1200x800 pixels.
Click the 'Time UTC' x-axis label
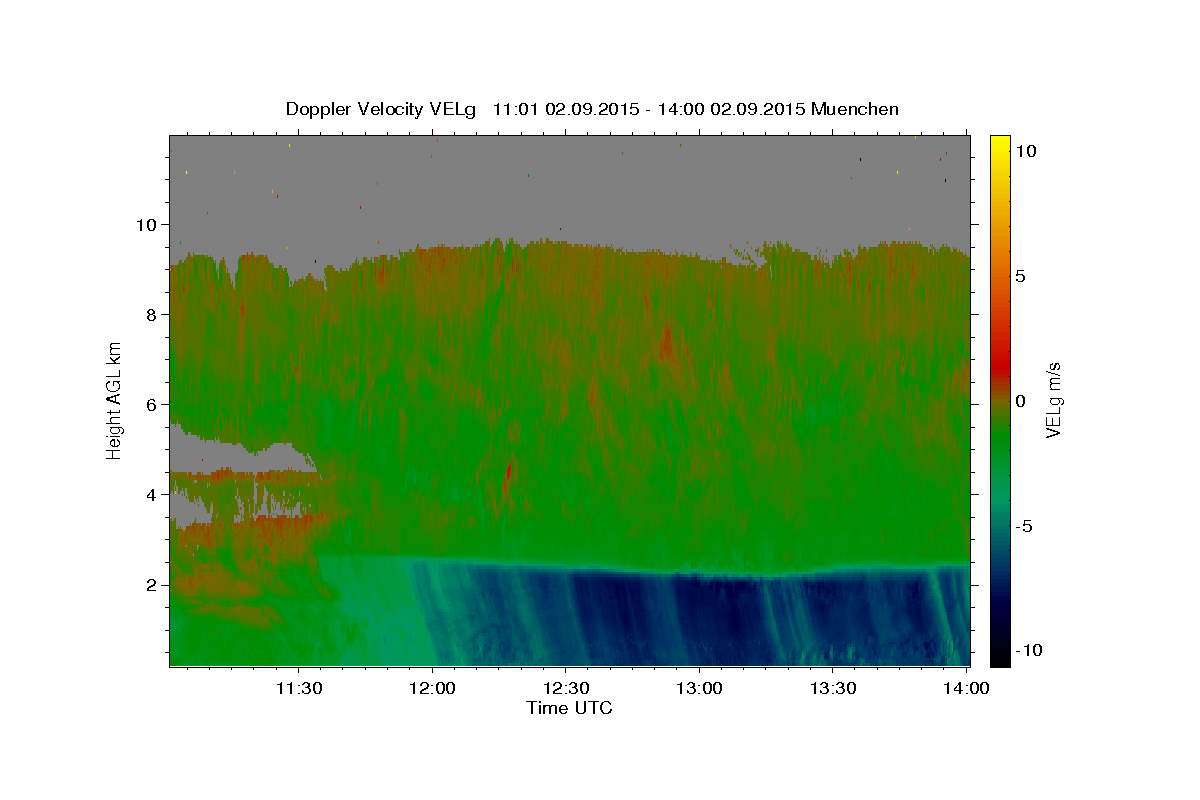[569, 708]
